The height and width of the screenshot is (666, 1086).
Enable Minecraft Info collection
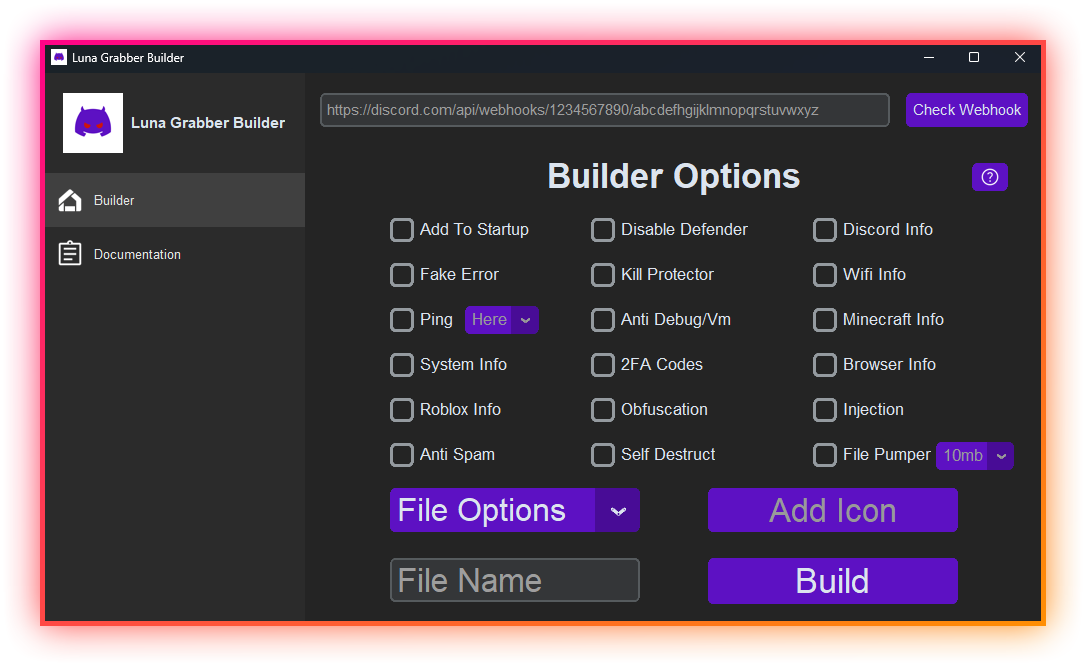coord(824,320)
